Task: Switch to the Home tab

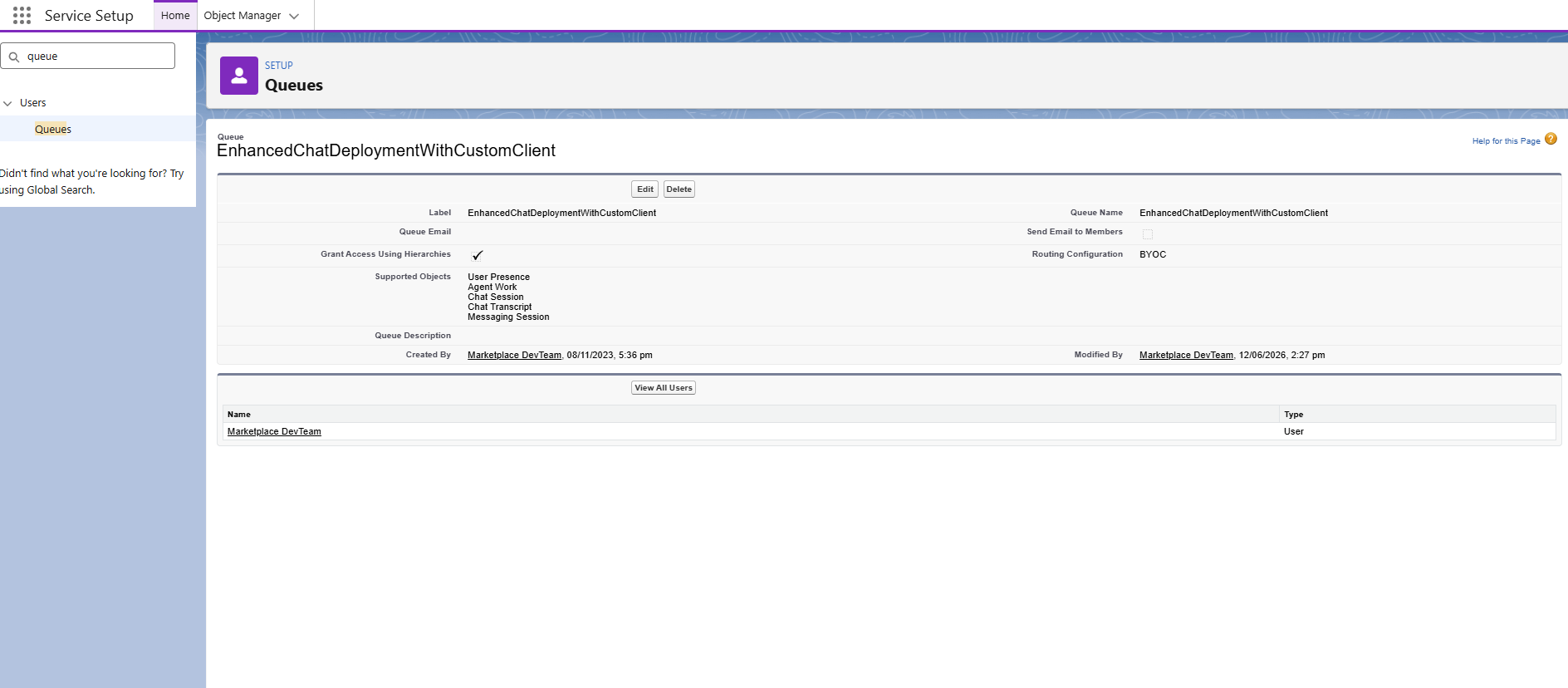Action: pos(175,16)
